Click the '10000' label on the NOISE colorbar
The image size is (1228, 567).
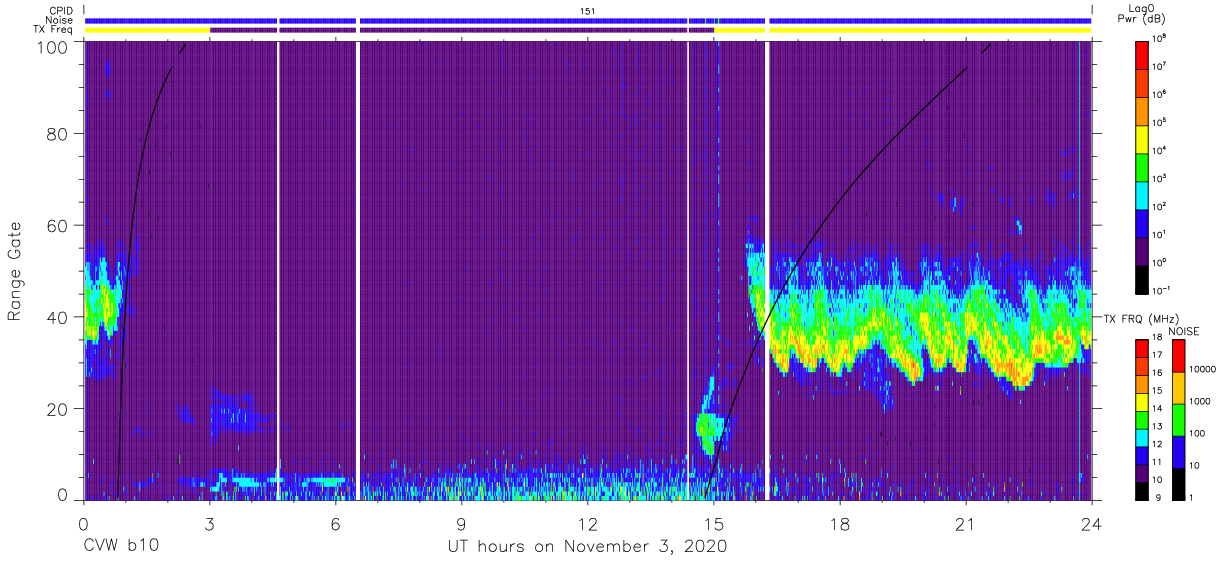tap(1204, 368)
